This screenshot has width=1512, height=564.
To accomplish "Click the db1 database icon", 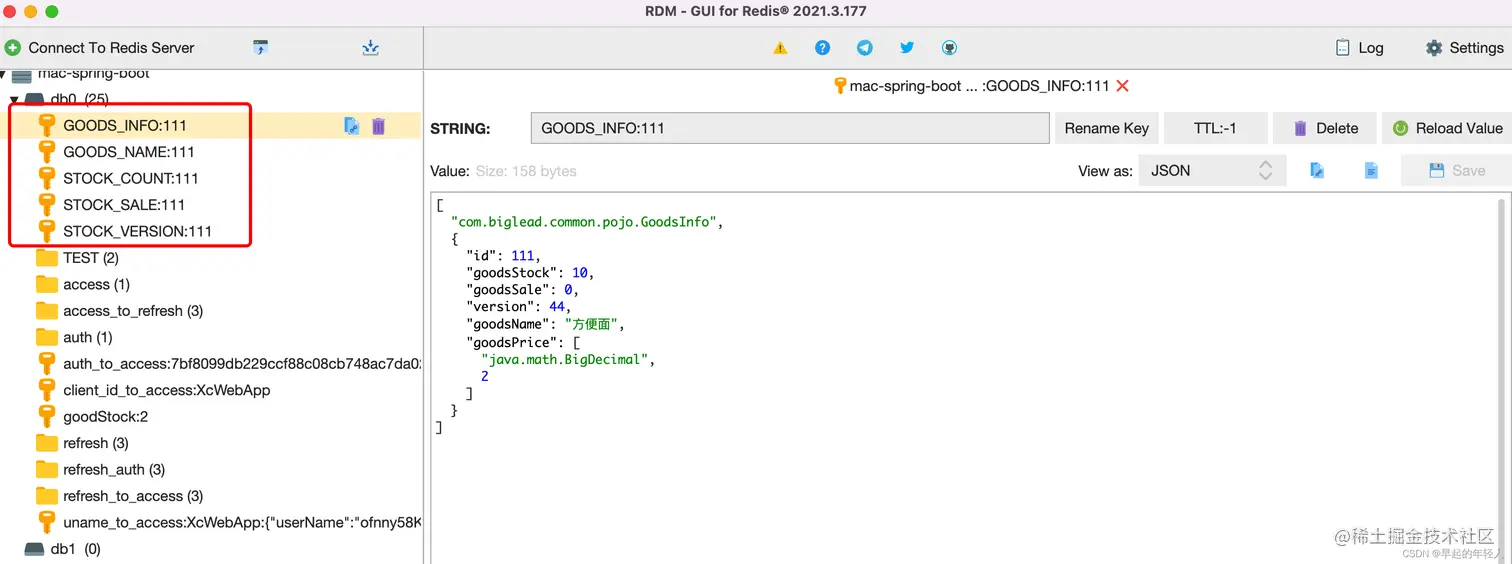I will click(x=34, y=549).
